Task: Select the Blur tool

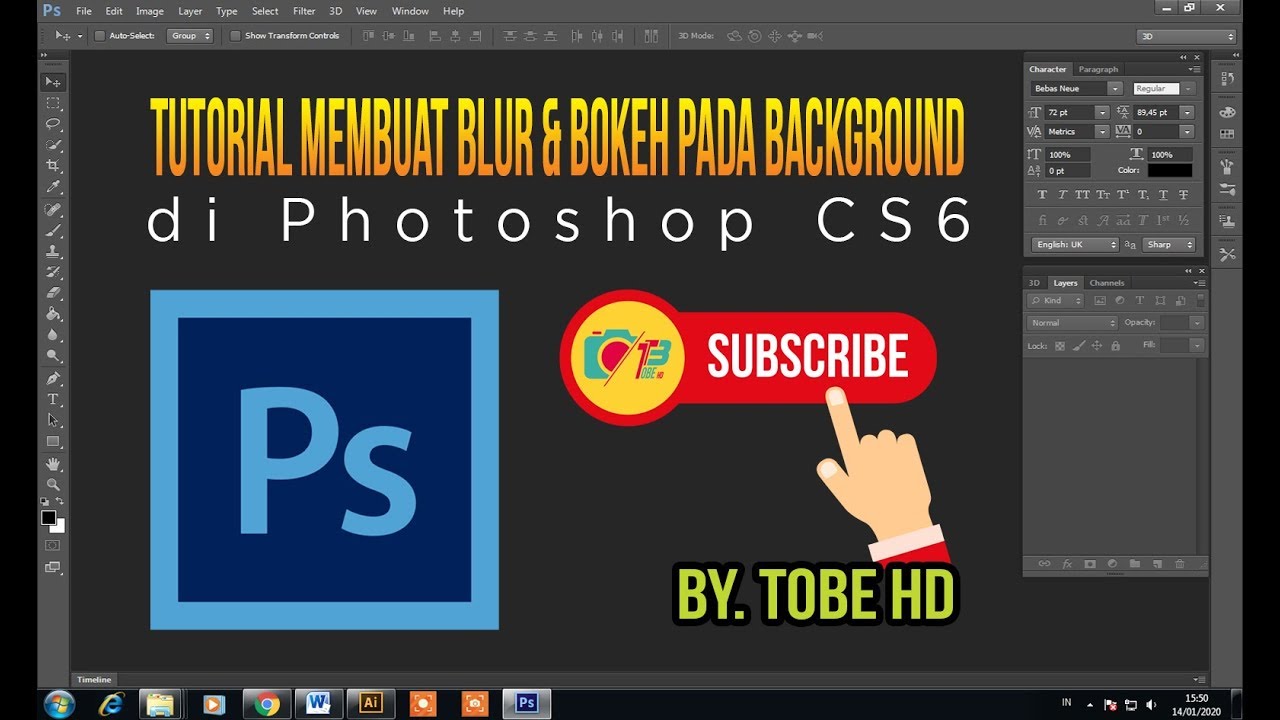Action: pyautogui.click(x=53, y=335)
